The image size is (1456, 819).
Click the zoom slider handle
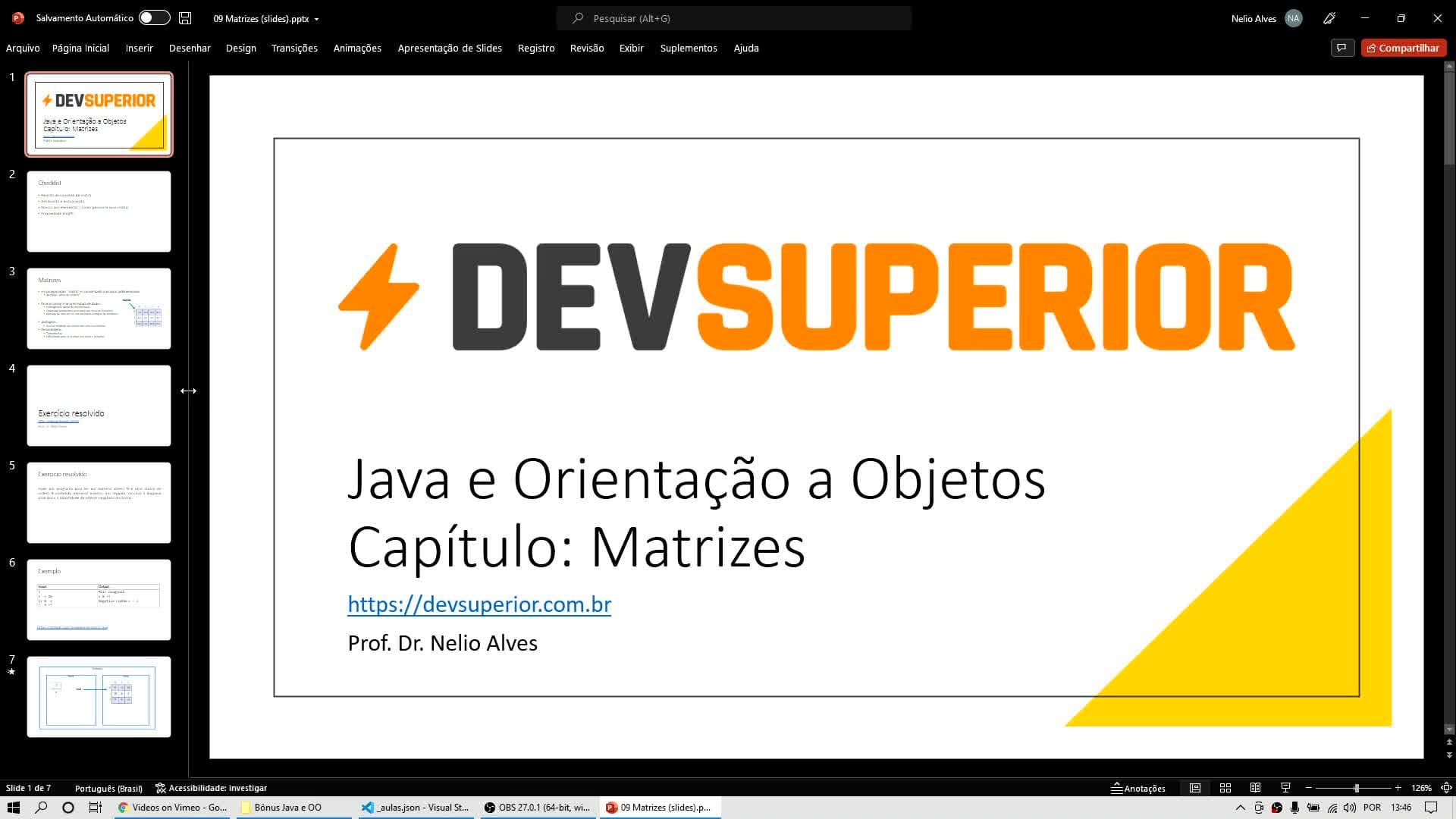tap(1357, 788)
